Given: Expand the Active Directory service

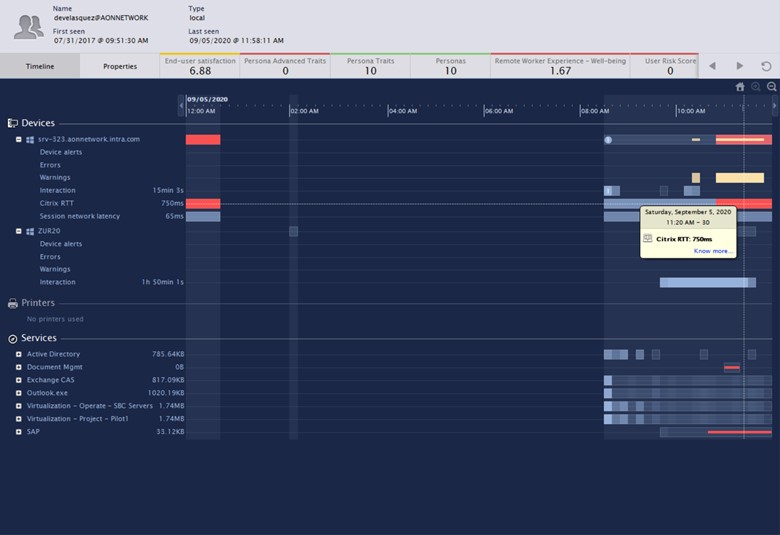Looking at the screenshot, I should 18,354.
